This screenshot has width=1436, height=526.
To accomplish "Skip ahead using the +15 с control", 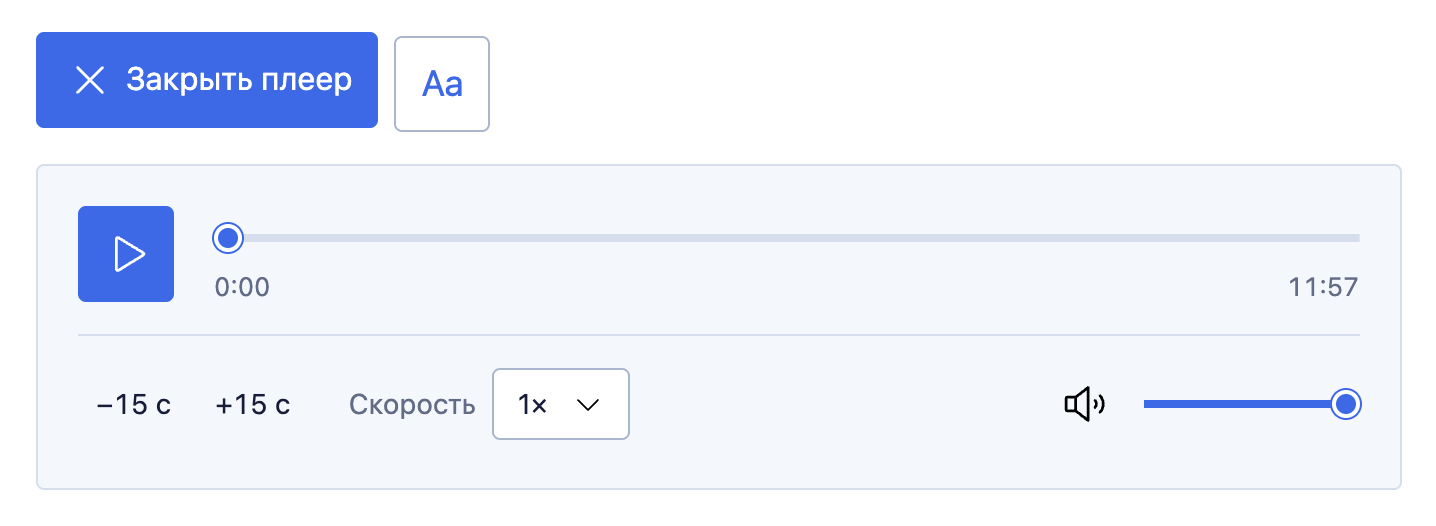I will click(253, 405).
